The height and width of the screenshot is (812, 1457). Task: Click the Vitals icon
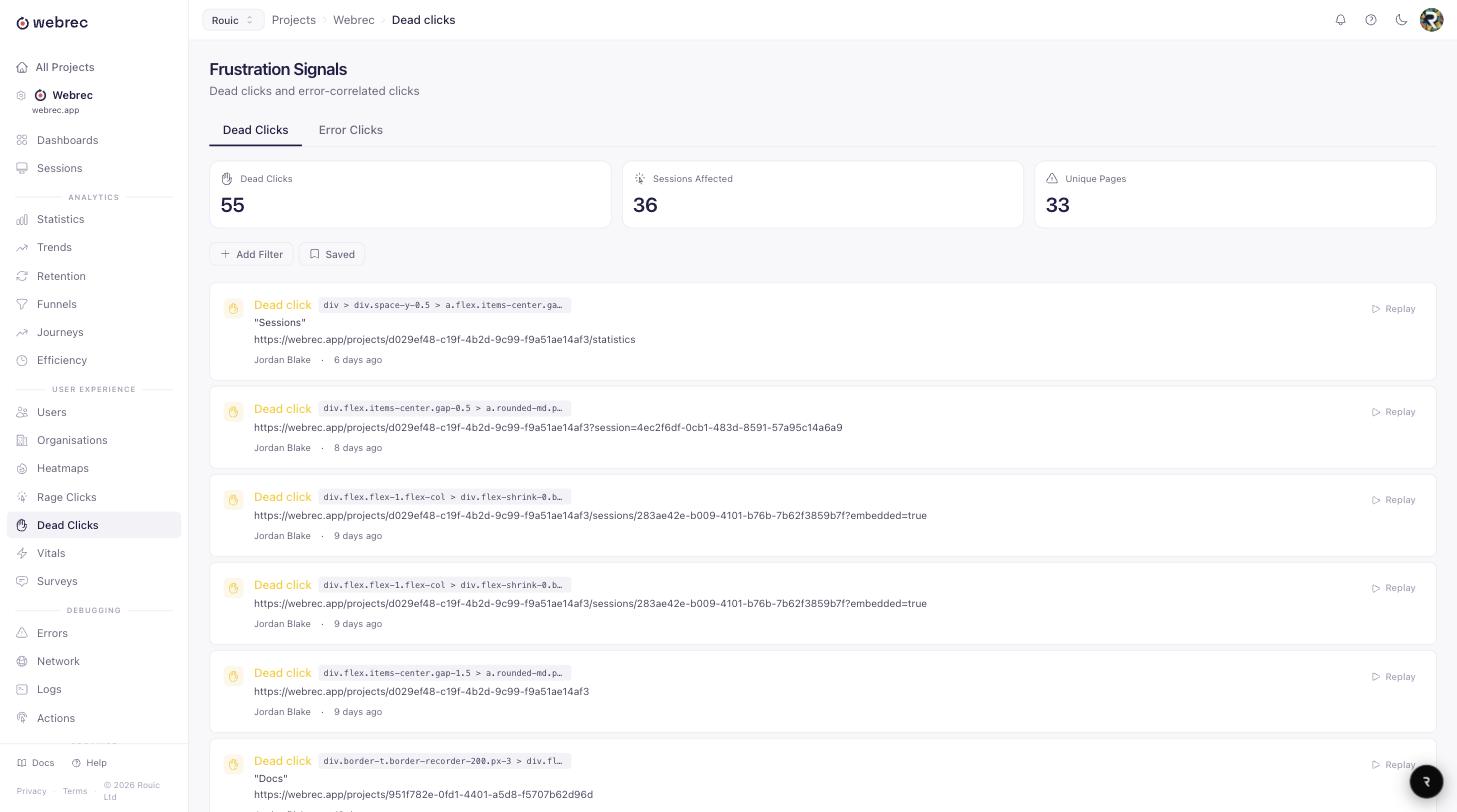[22, 553]
